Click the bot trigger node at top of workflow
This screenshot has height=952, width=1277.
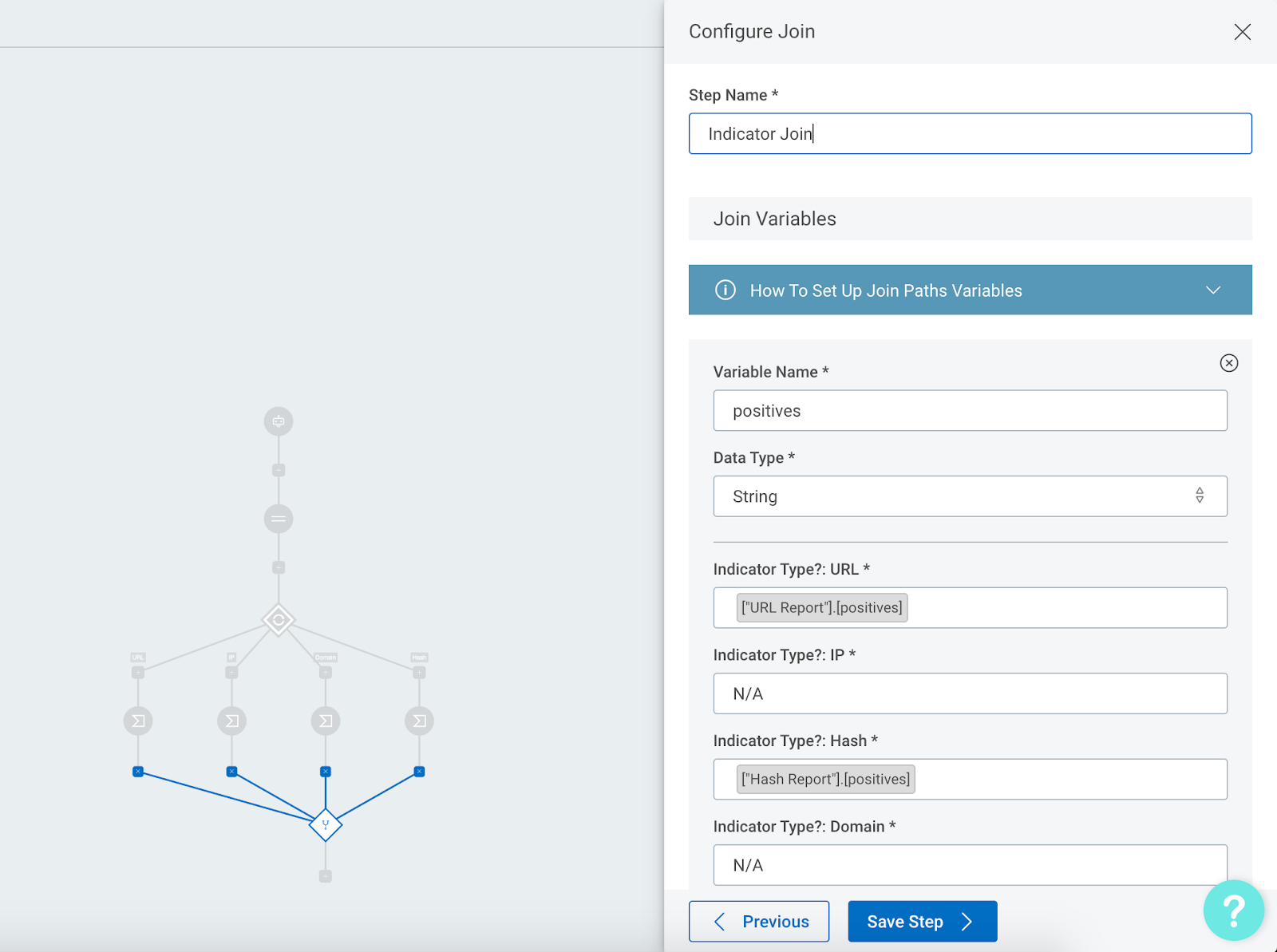279,421
